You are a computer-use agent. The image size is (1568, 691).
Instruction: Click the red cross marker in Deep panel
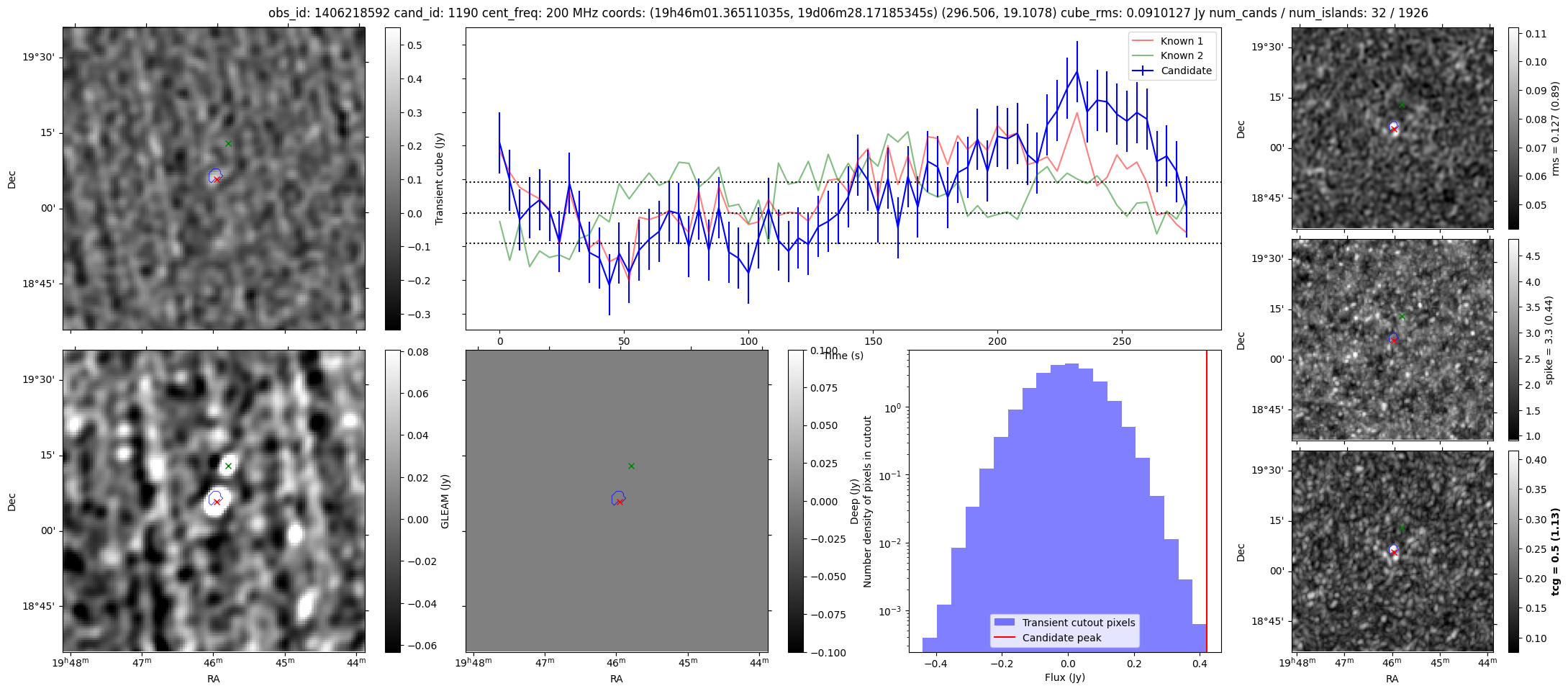620,502
